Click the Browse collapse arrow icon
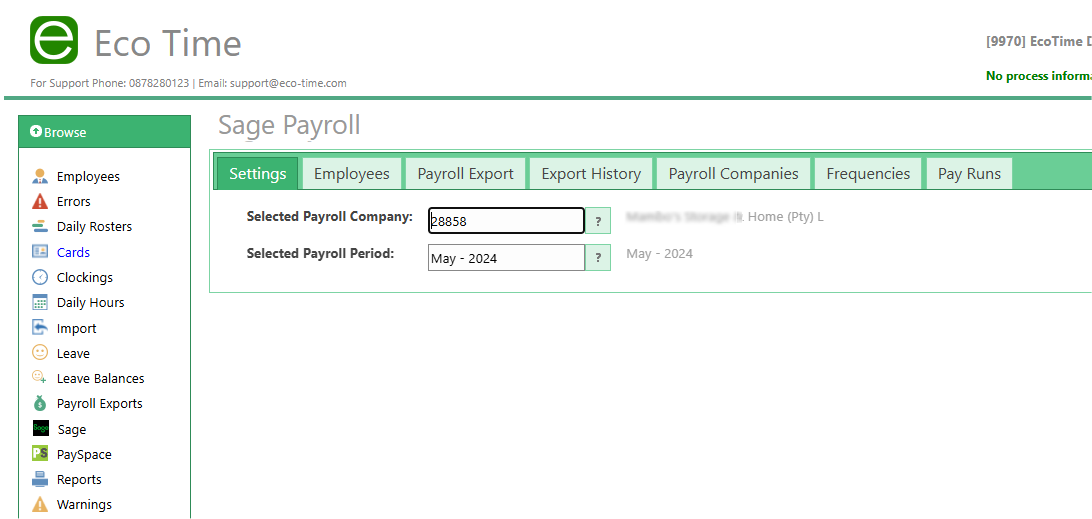This screenshot has height=519, width=1092. (x=36, y=132)
